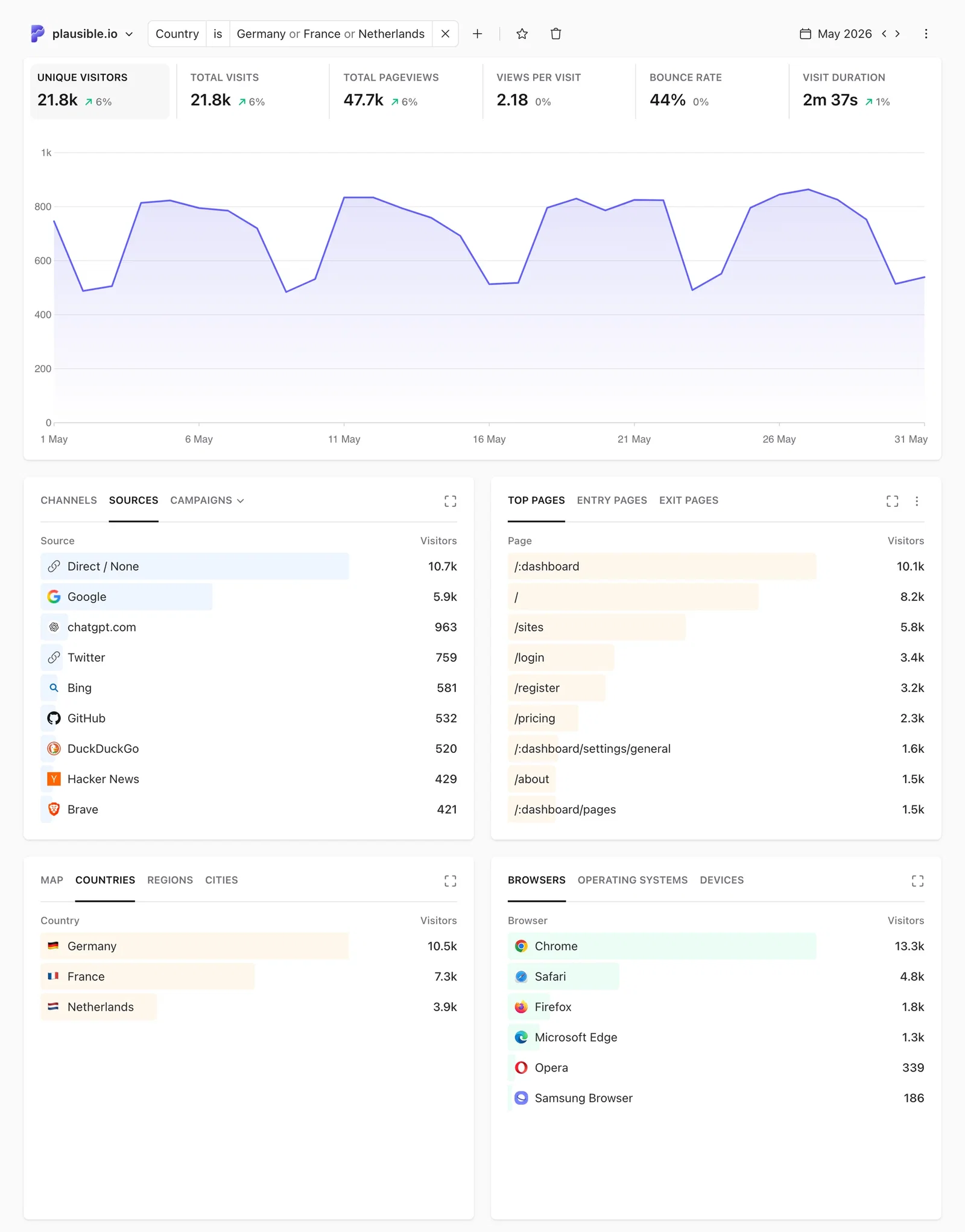Image resolution: width=965 pixels, height=1232 pixels.
Task: Expand the Browsers panel details view
Action: click(917, 881)
